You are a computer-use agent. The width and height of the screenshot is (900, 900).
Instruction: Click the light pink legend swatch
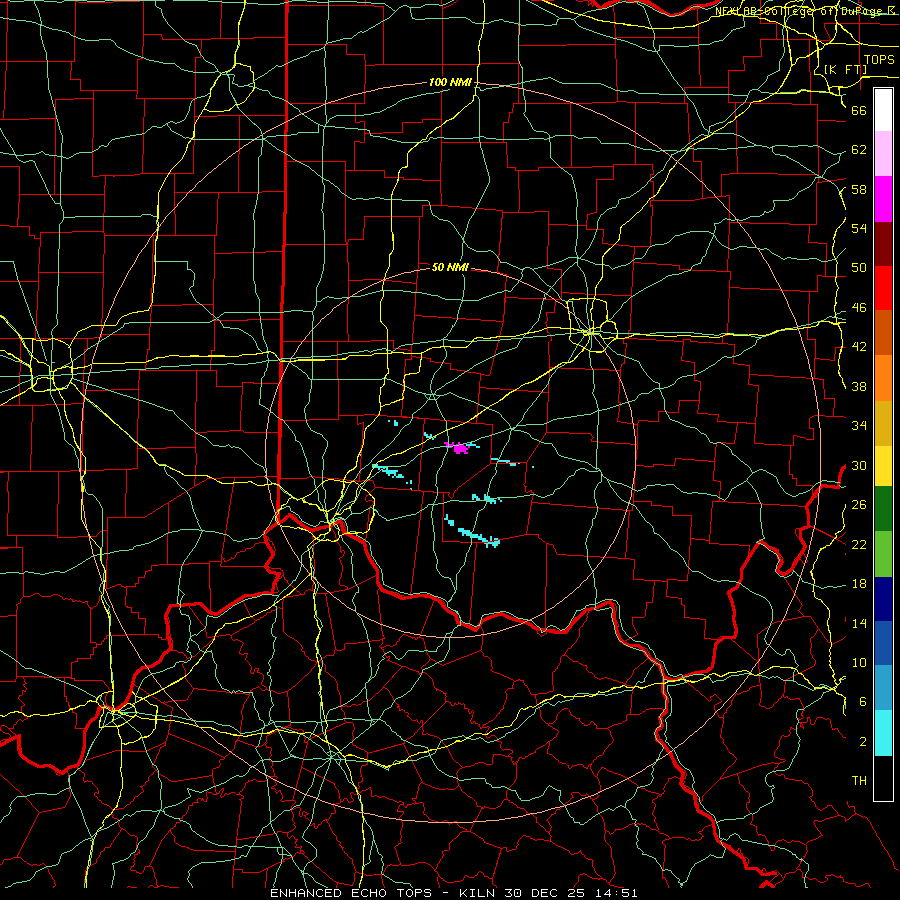pyautogui.click(x=883, y=154)
